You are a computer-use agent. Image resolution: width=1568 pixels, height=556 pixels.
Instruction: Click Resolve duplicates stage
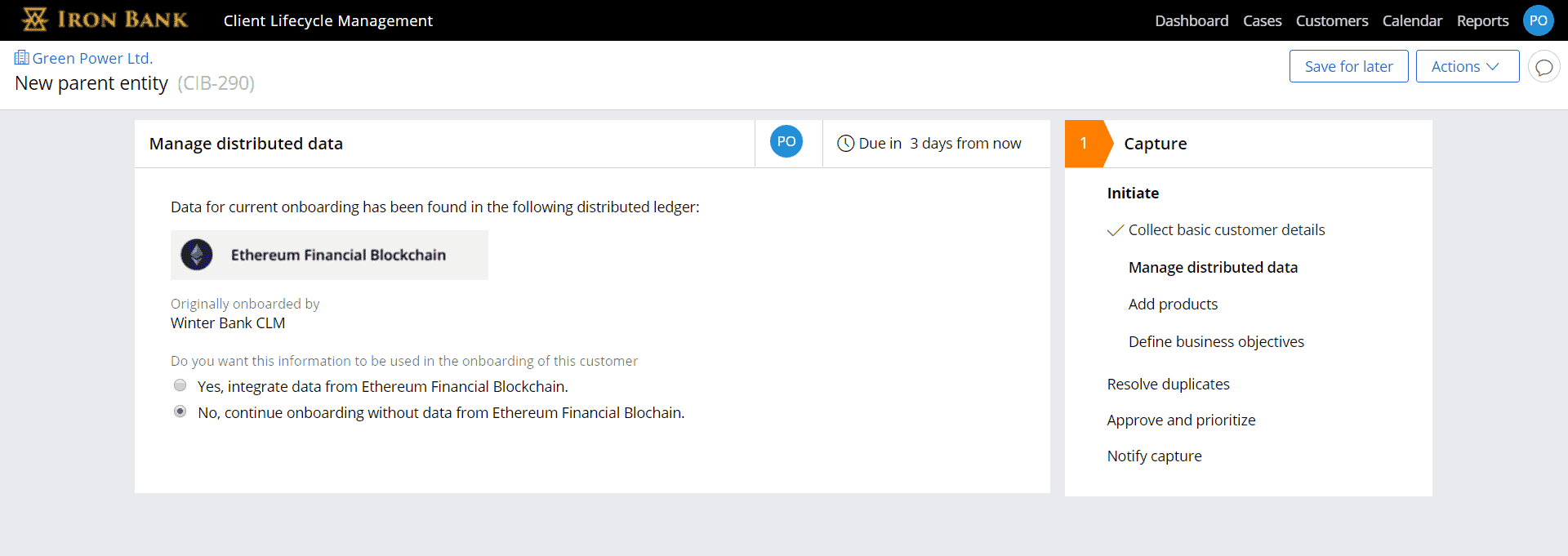pyautogui.click(x=1168, y=385)
